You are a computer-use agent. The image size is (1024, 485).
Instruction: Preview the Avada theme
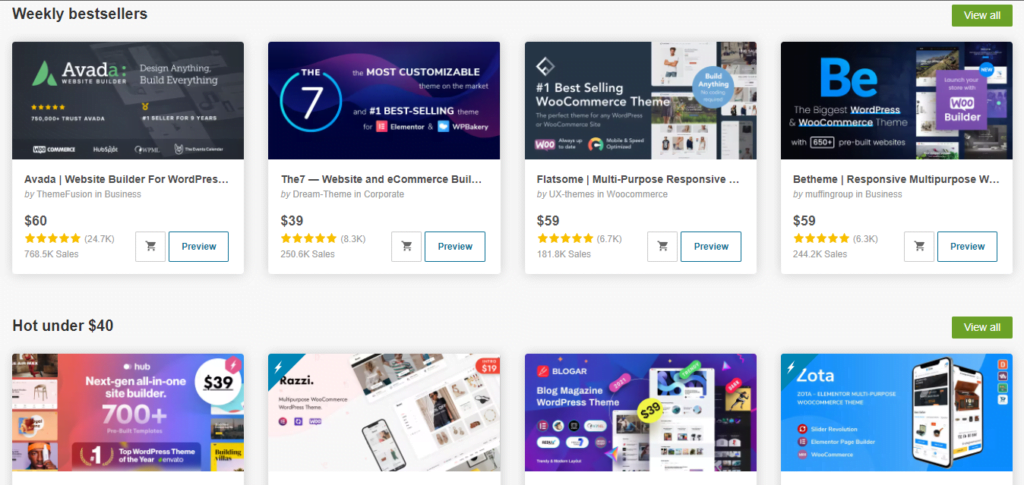[x=199, y=246]
